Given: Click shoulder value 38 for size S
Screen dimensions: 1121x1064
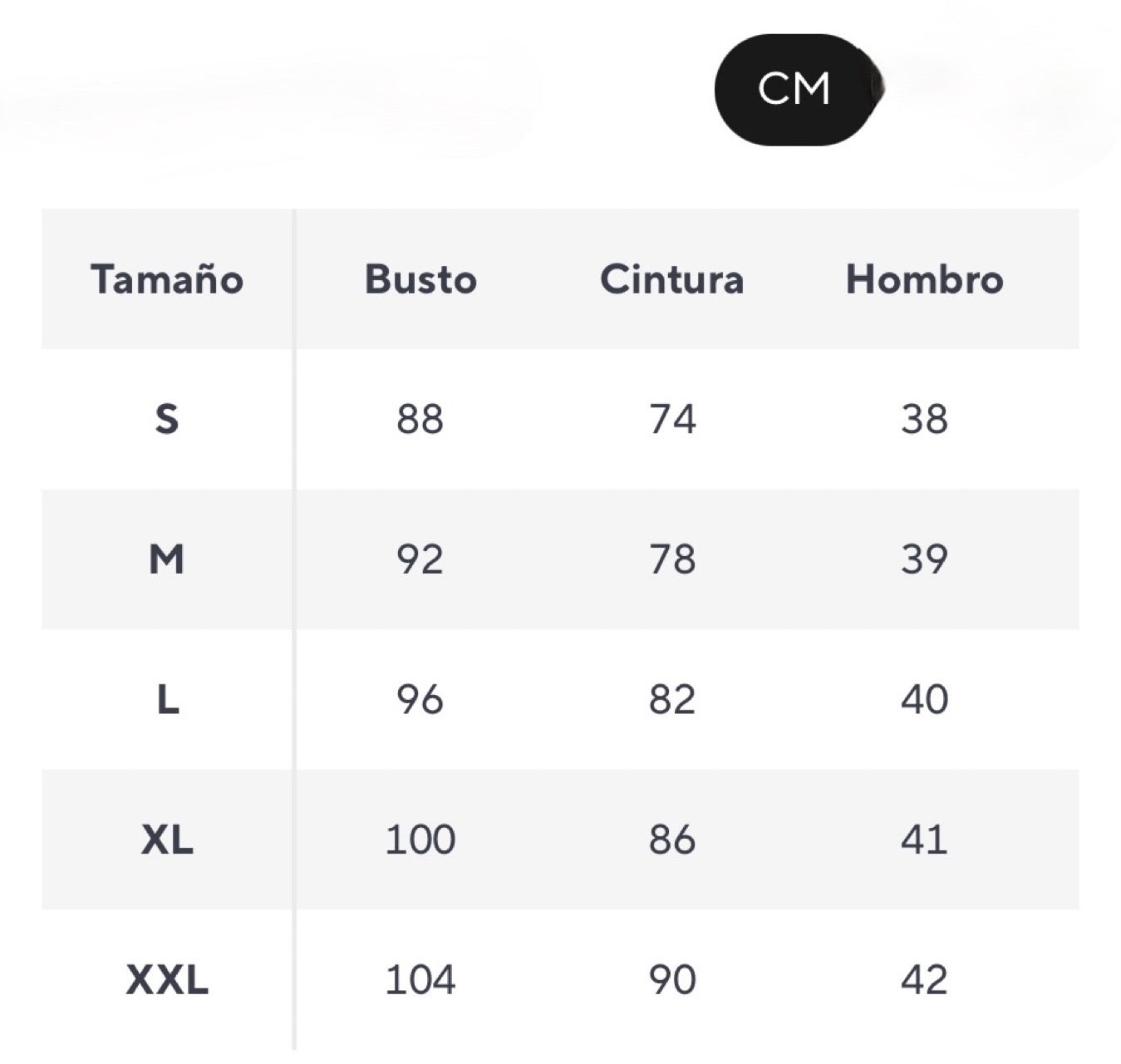Looking at the screenshot, I should [924, 419].
